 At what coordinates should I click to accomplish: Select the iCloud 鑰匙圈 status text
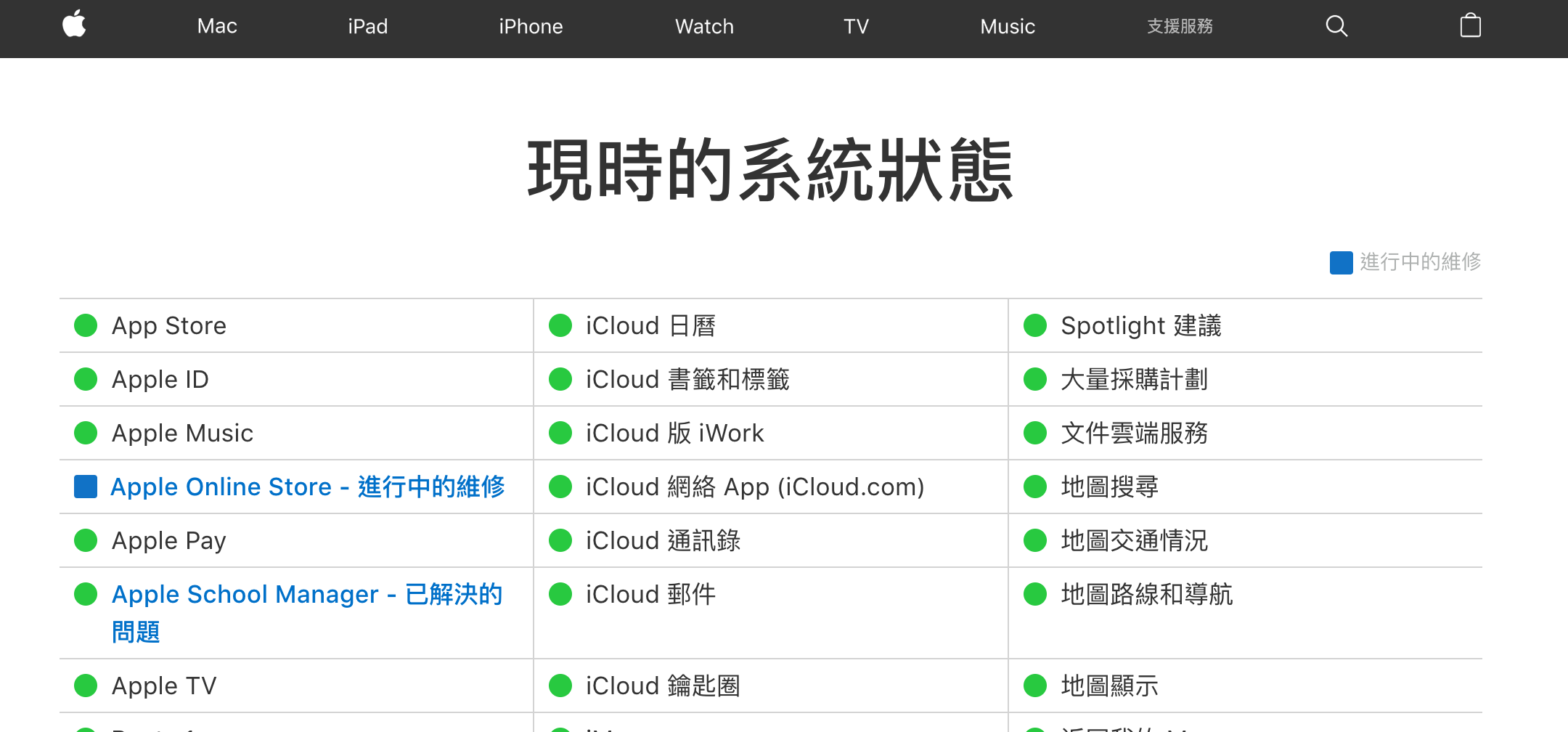(x=663, y=686)
